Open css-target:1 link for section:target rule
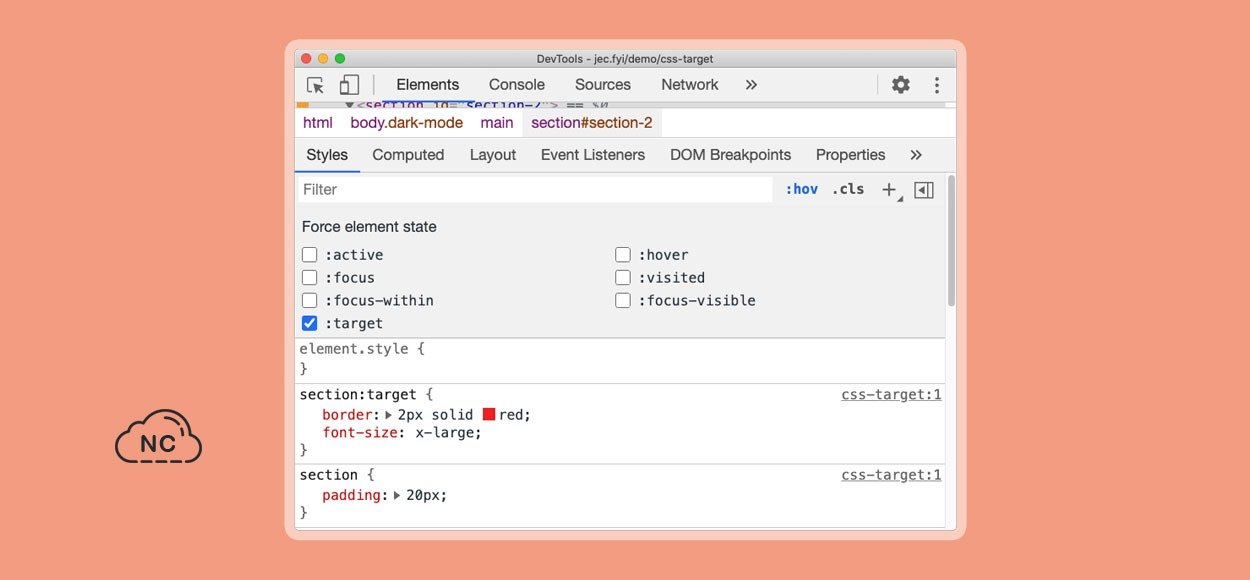The width and height of the screenshot is (1250, 580). (892, 395)
